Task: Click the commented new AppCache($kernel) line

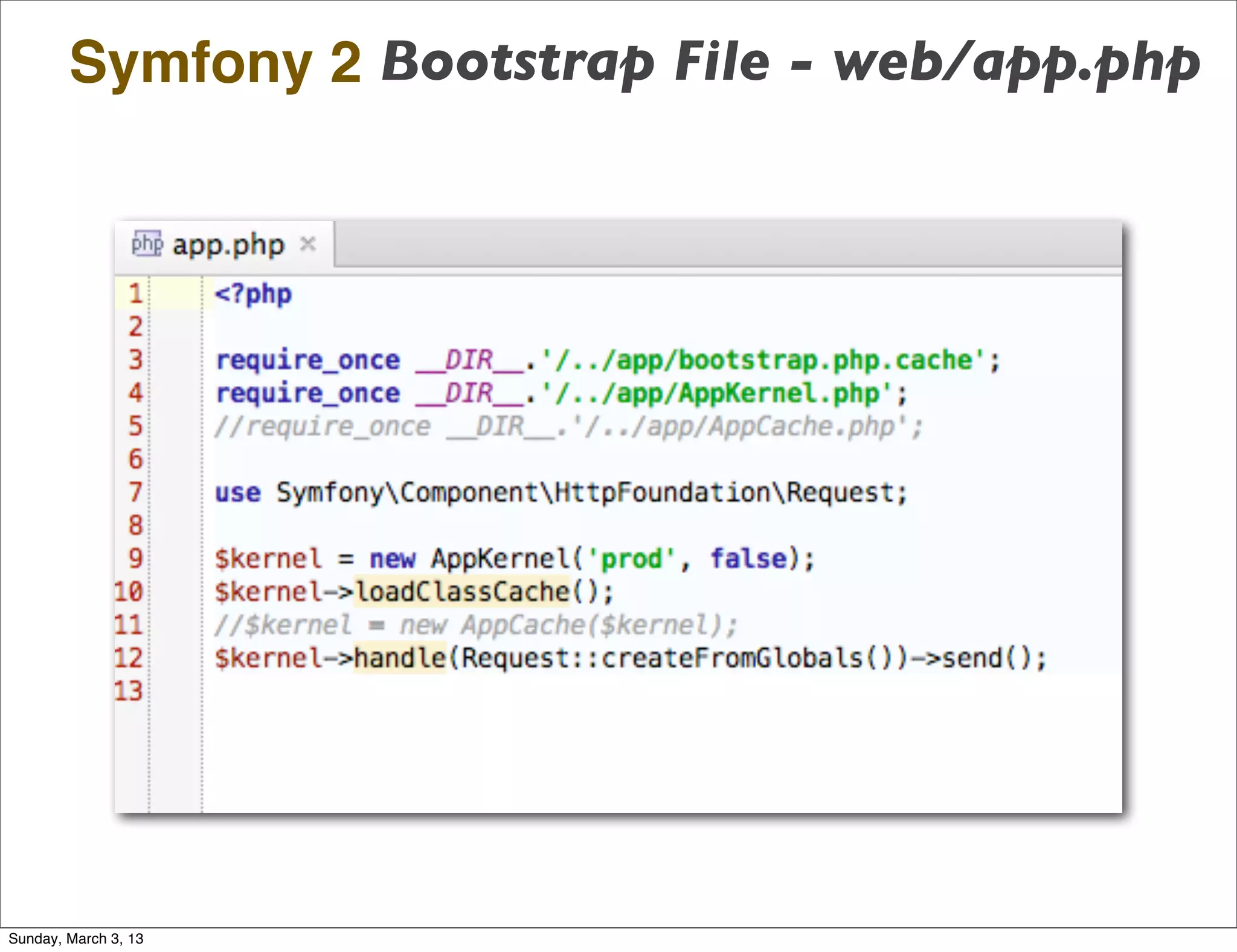Action: click(x=476, y=625)
